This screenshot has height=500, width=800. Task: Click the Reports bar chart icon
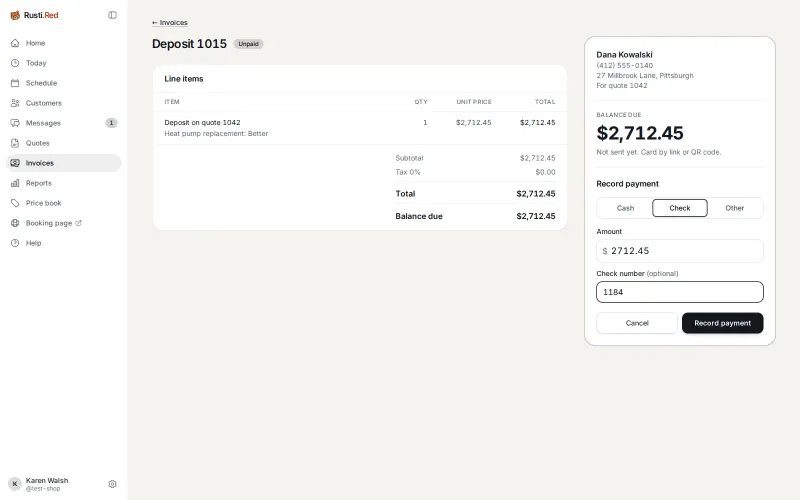pos(15,183)
